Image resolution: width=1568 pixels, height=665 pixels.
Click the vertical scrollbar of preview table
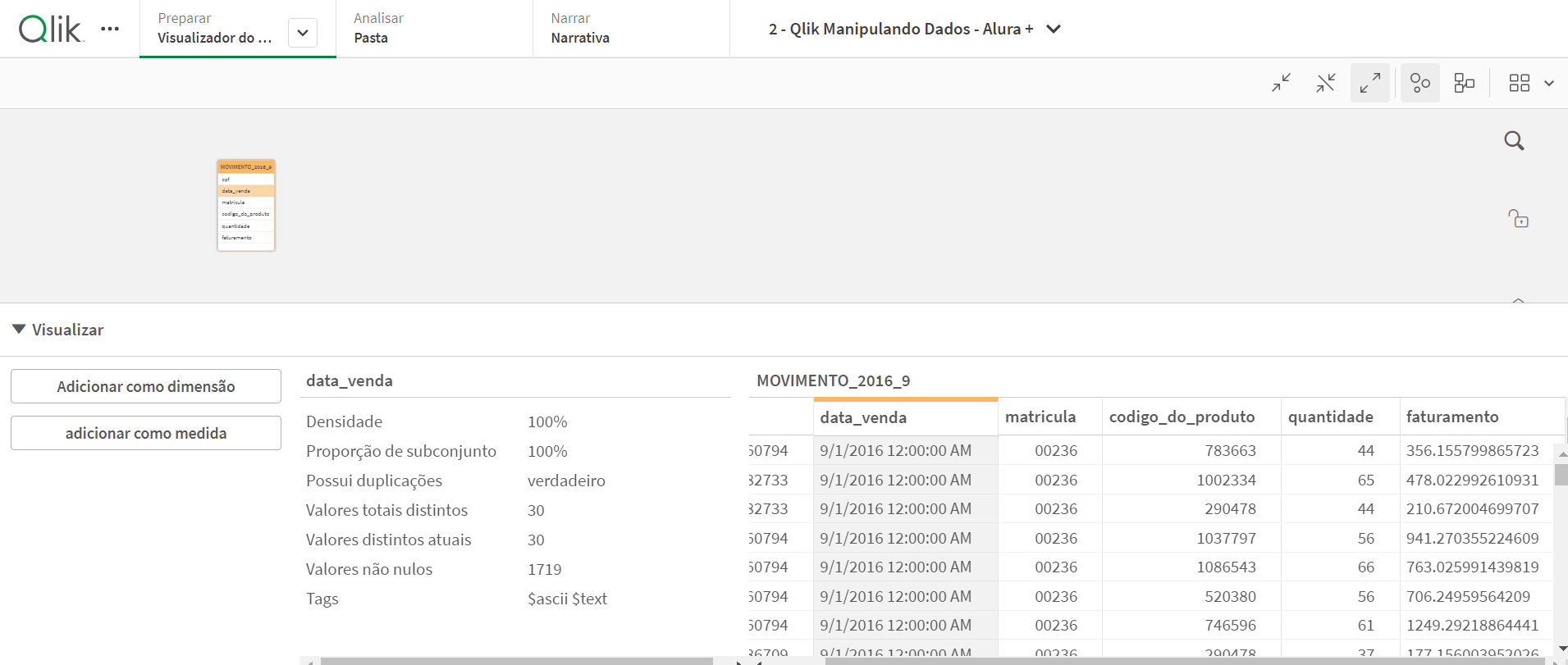1561,475
